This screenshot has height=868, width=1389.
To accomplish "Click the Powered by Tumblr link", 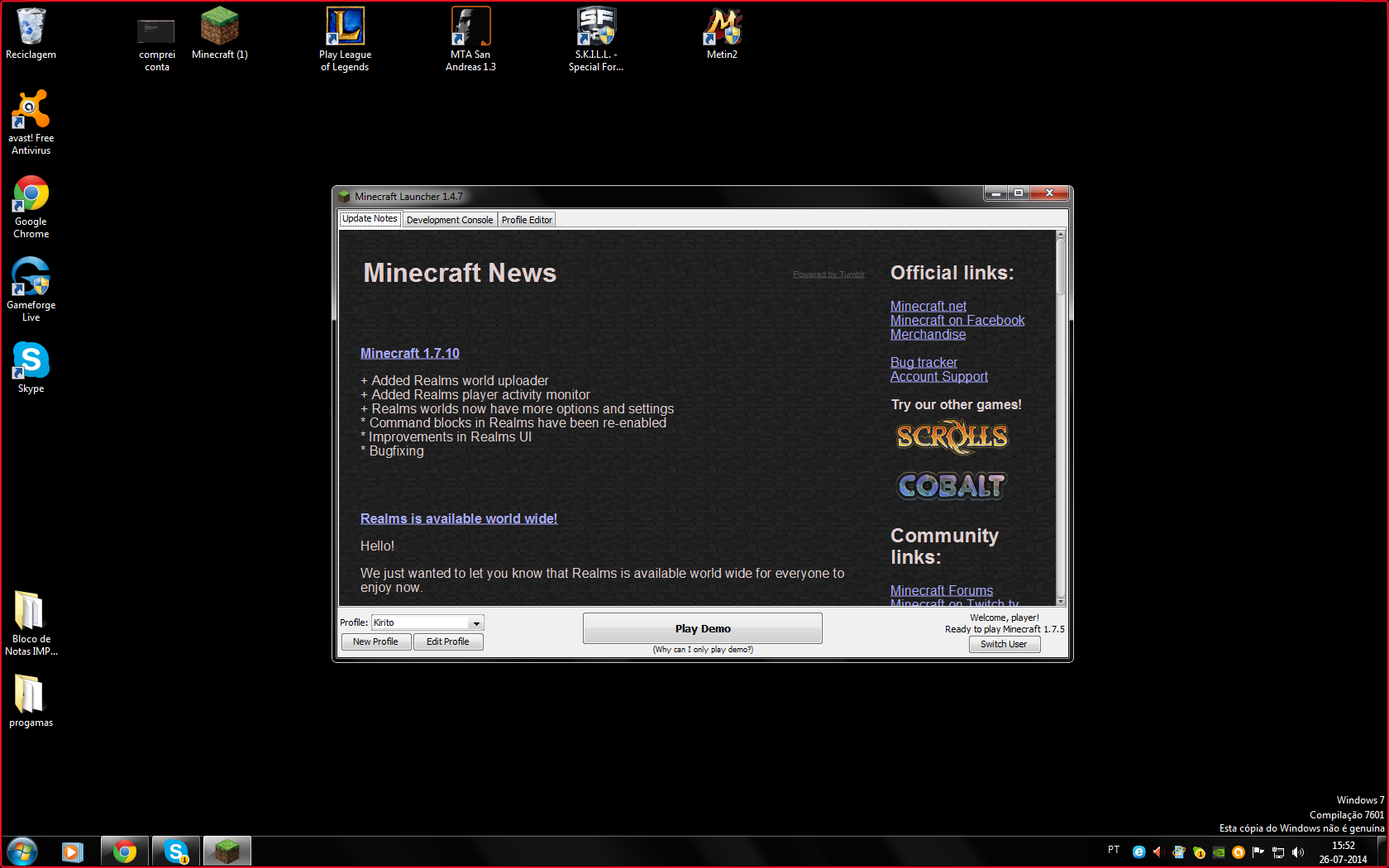I will (828, 274).
